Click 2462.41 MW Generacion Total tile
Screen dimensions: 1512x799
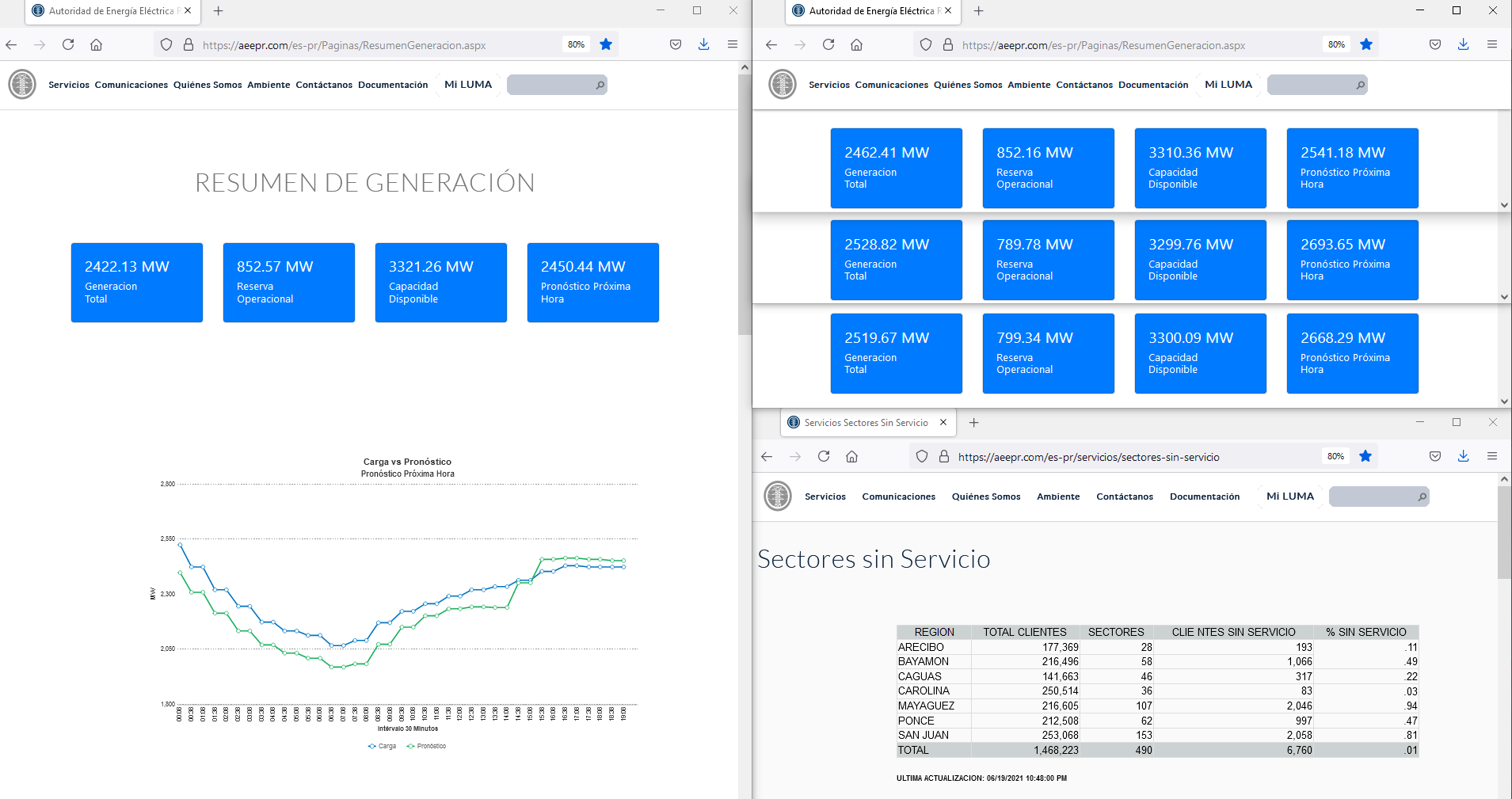[x=897, y=168]
